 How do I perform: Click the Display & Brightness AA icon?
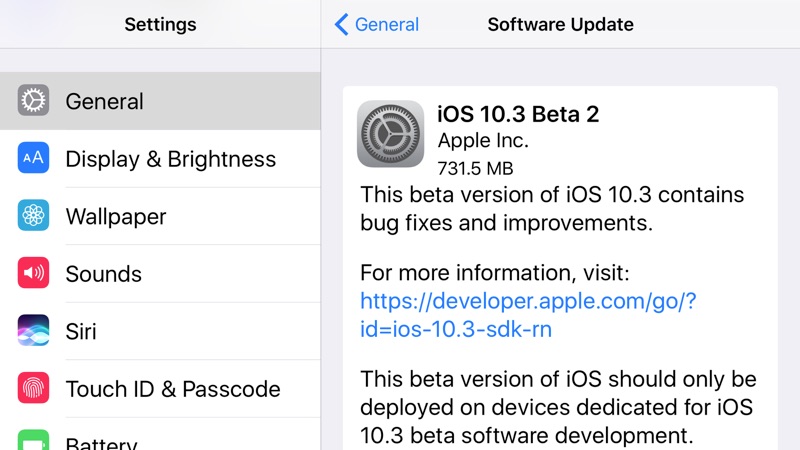pyautogui.click(x=33, y=158)
